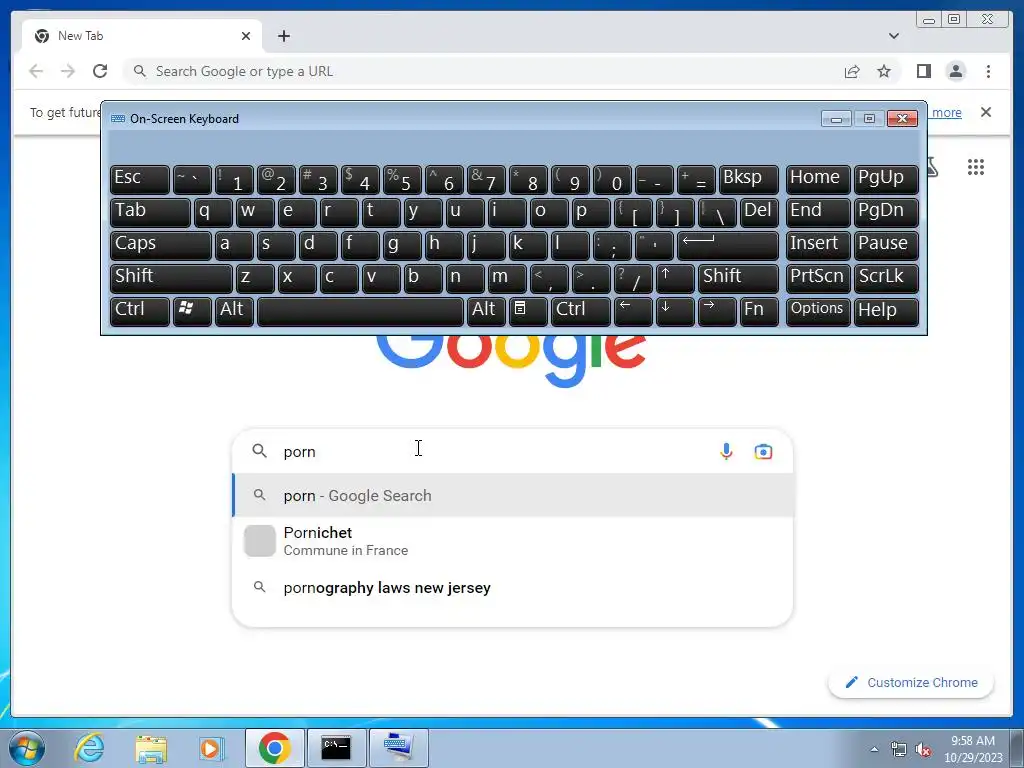Screen dimensions: 1024x768
Task: Toggle Caps lock on On-Screen Keyboard
Action: pyautogui.click(x=161, y=246)
